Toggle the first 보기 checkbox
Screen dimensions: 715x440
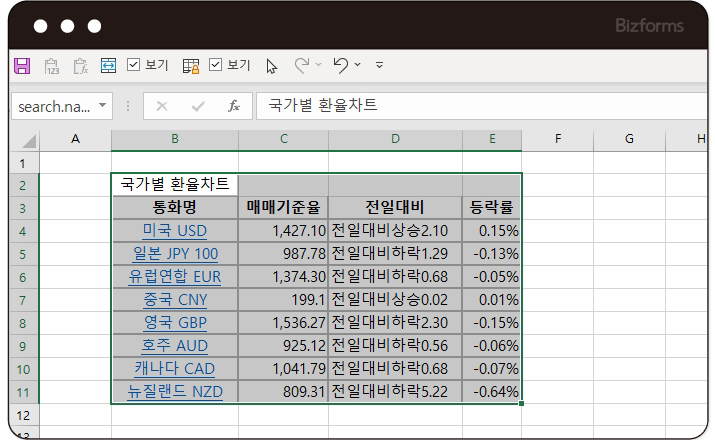(x=134, y=65)
